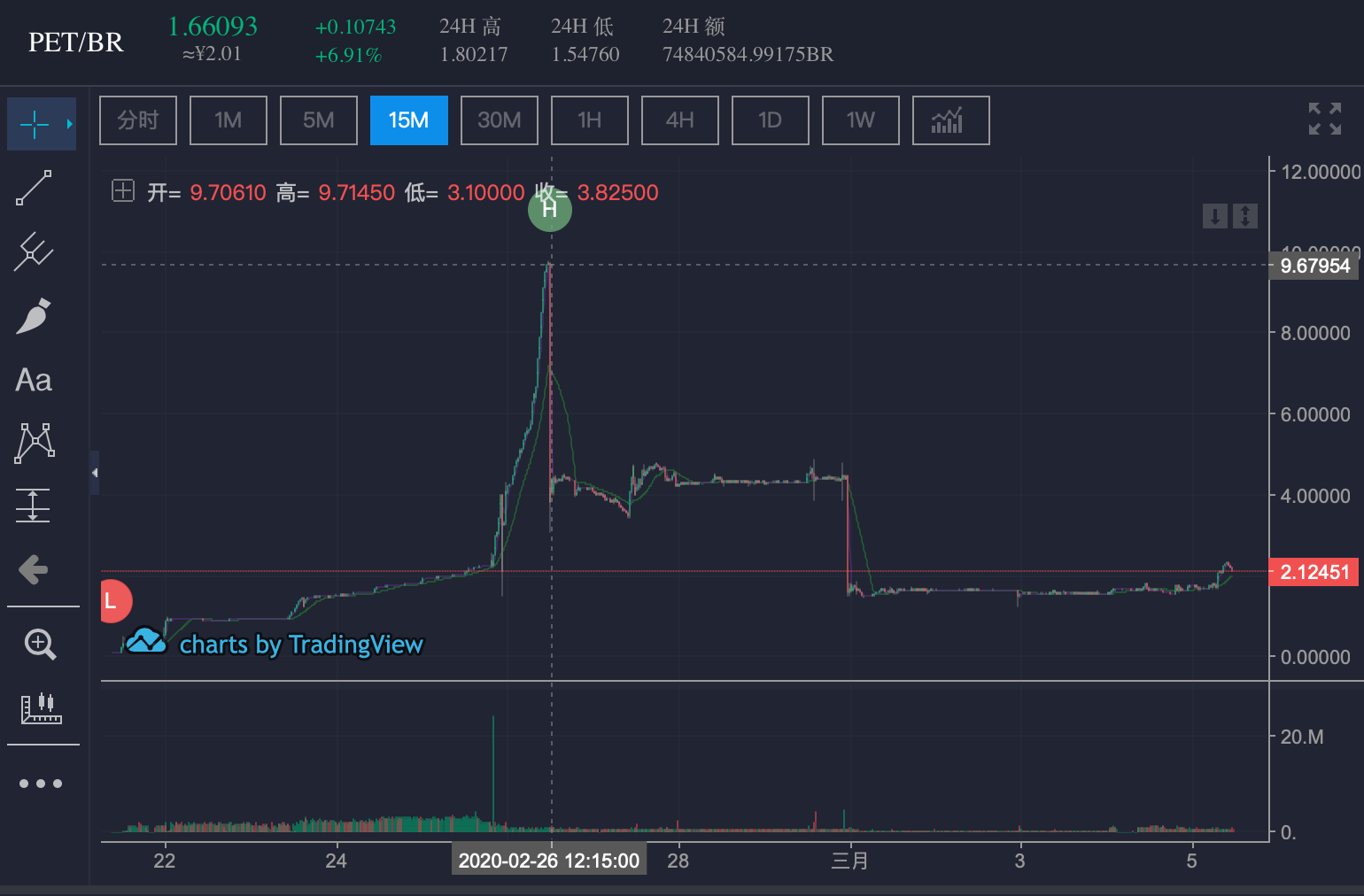Screen dimensions: 1364x896
Task: Expand the OHLC legend box
Action: click(123, 190)
